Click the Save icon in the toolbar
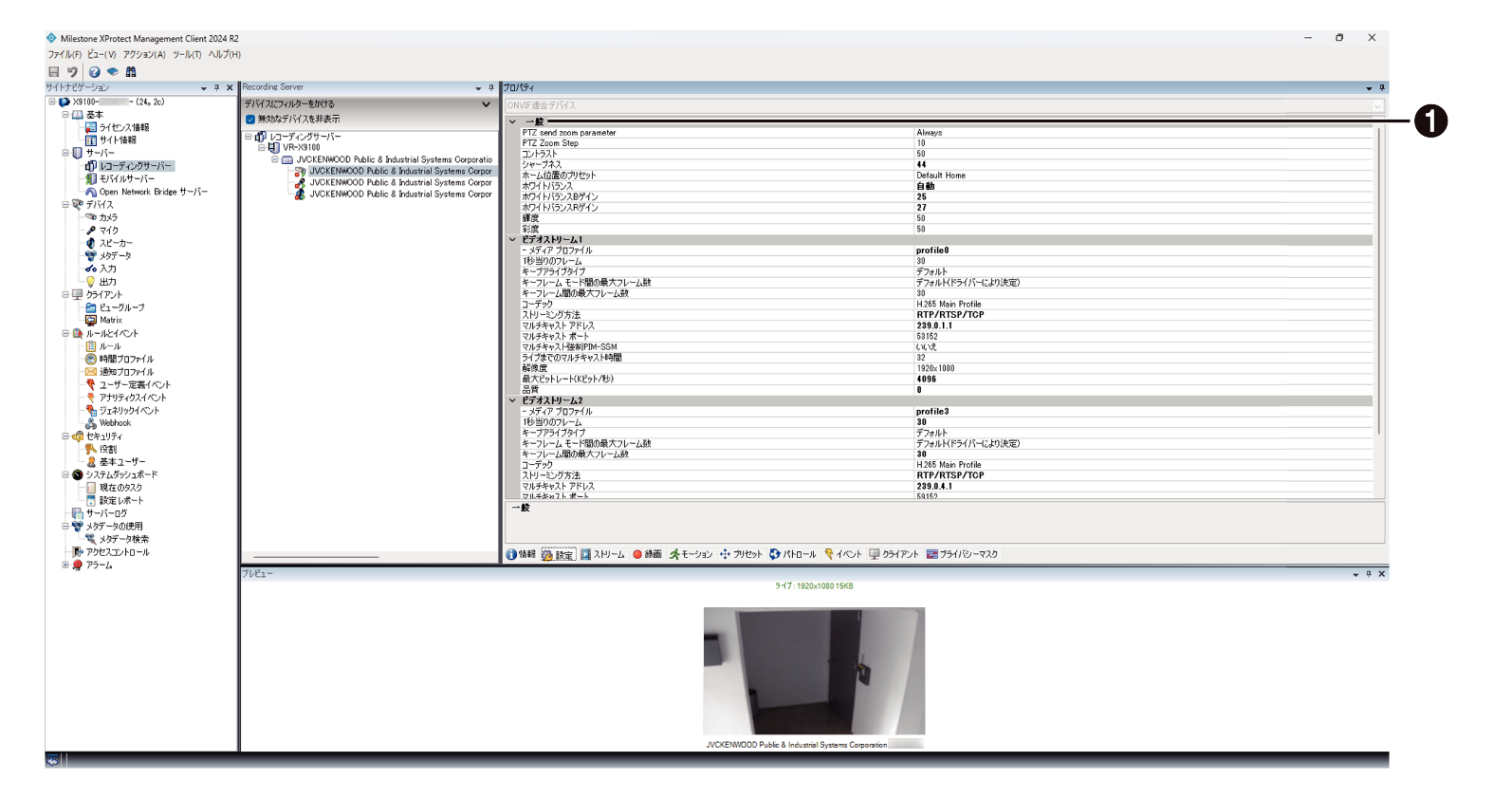The height and width of the screenshot is (798, 1512). tap(54, 72)
